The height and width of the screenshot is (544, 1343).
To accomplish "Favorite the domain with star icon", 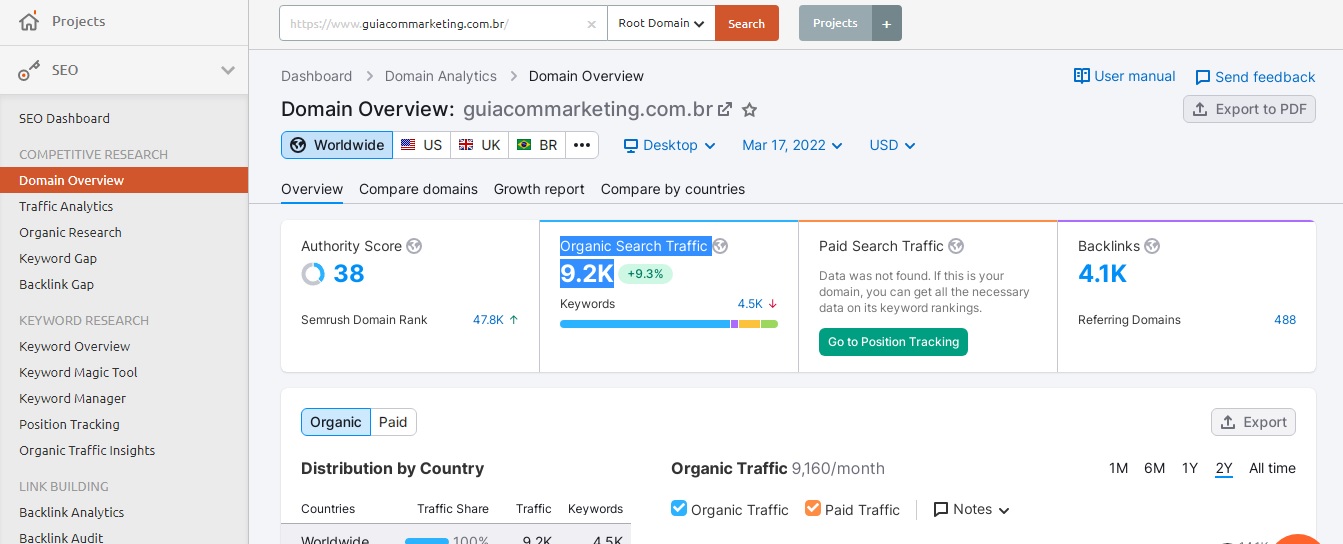I will point(750,109).
